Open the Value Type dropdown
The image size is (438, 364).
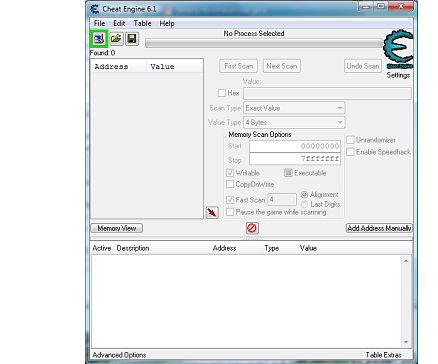(x=294, y=122)
